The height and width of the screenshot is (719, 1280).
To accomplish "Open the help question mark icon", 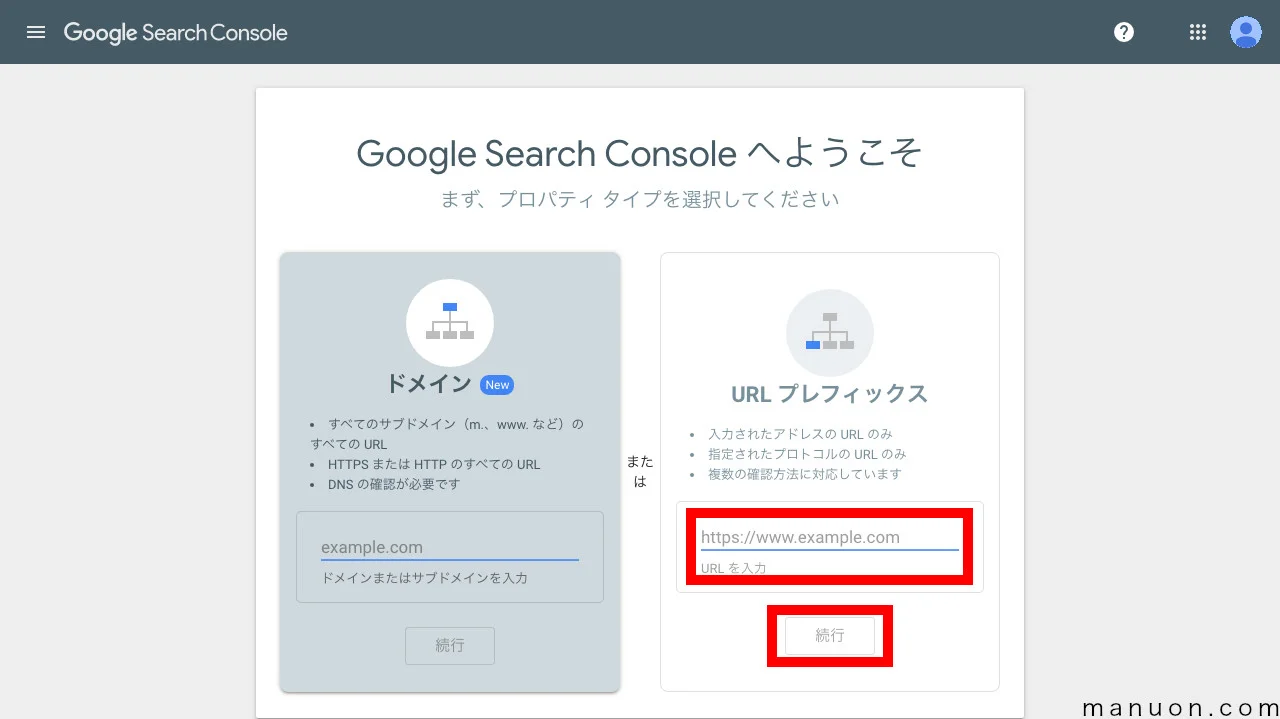I will 1123,31.
